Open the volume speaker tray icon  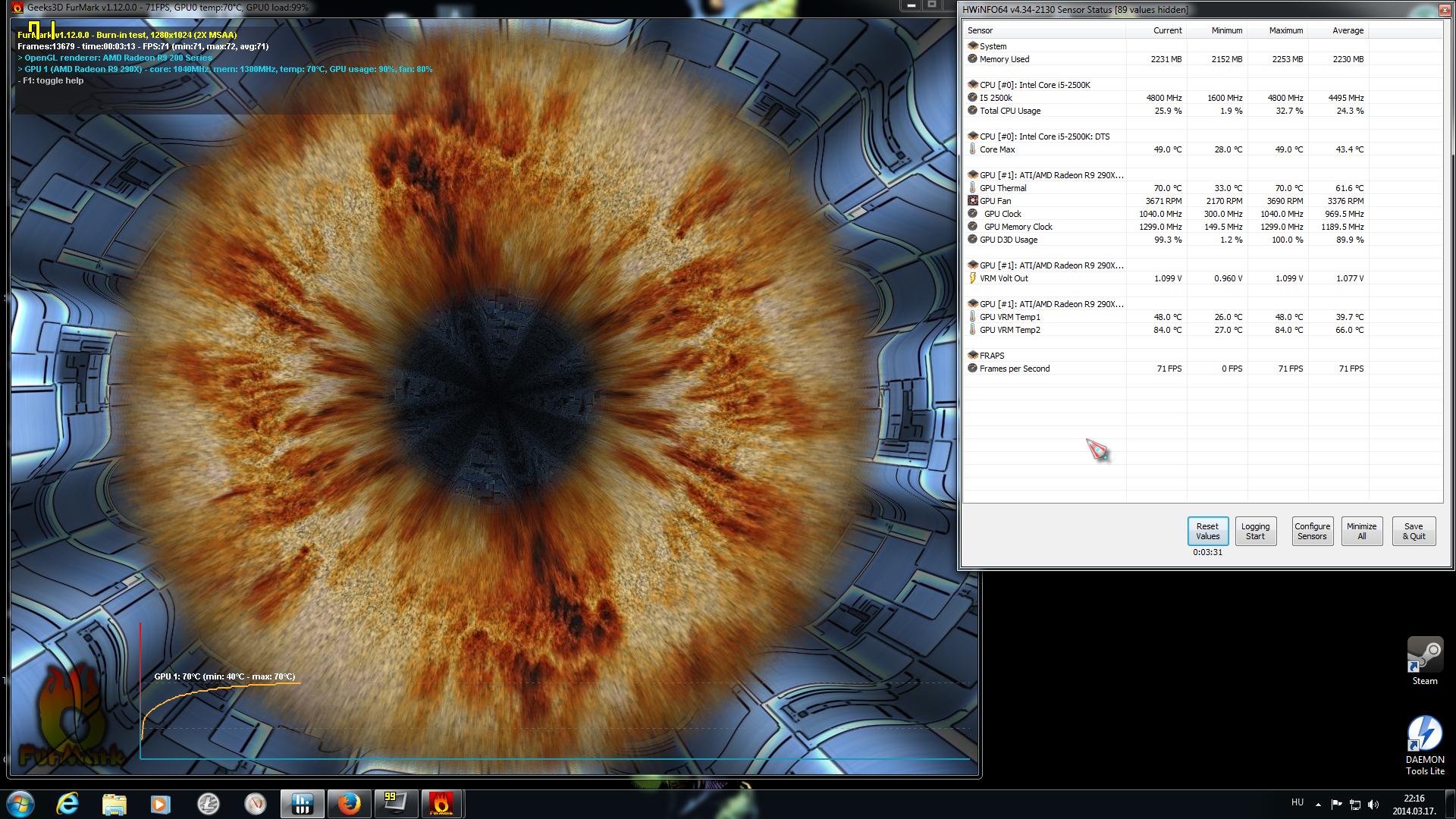click(x=1373, y=804)
